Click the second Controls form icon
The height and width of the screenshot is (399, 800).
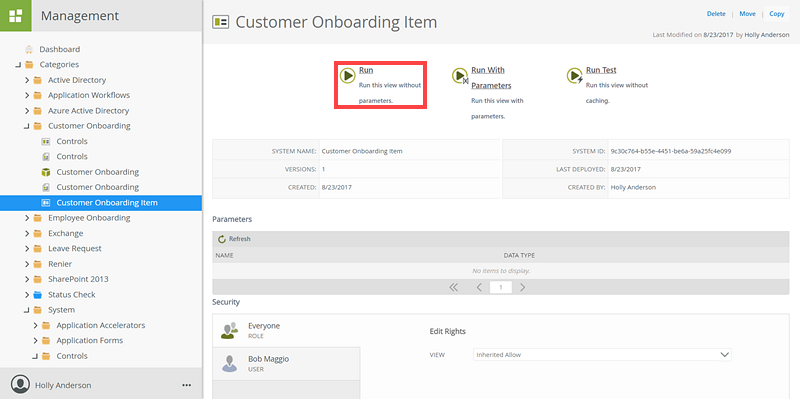tap(45, 157)
